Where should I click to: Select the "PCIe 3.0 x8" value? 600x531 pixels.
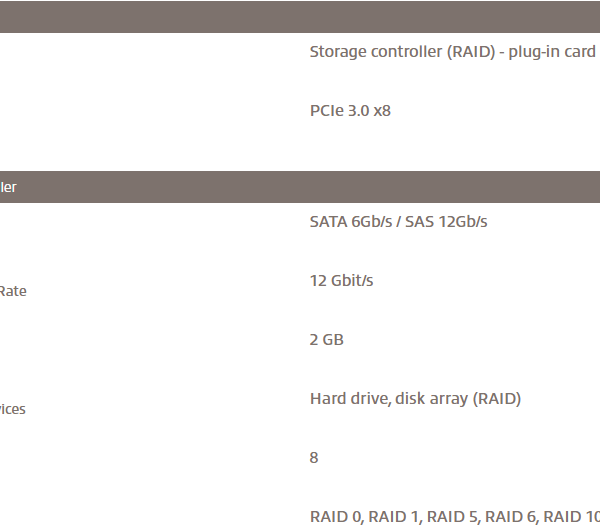click(x=350, y=111)
